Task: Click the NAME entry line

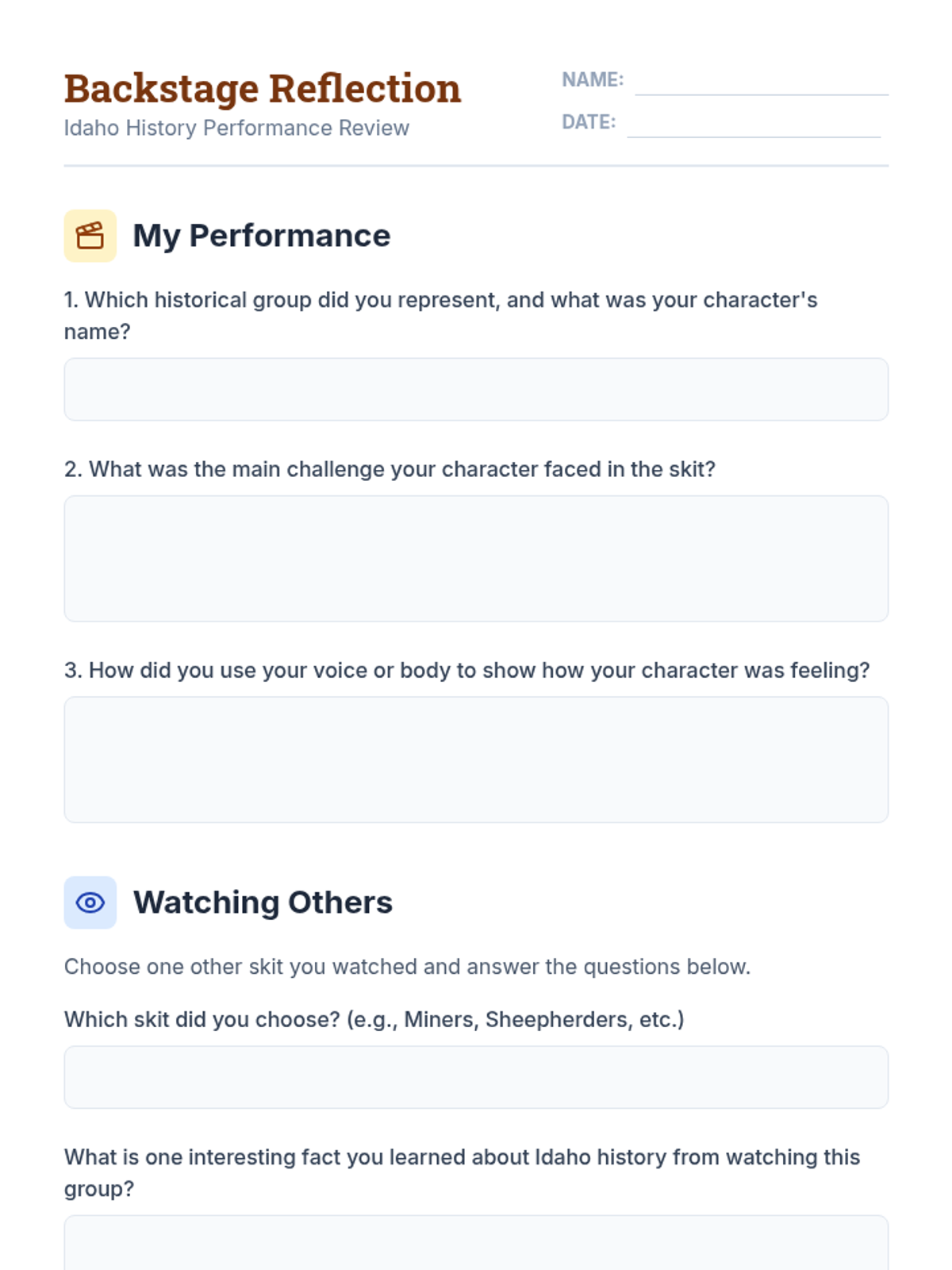Action: pos(761,83)
